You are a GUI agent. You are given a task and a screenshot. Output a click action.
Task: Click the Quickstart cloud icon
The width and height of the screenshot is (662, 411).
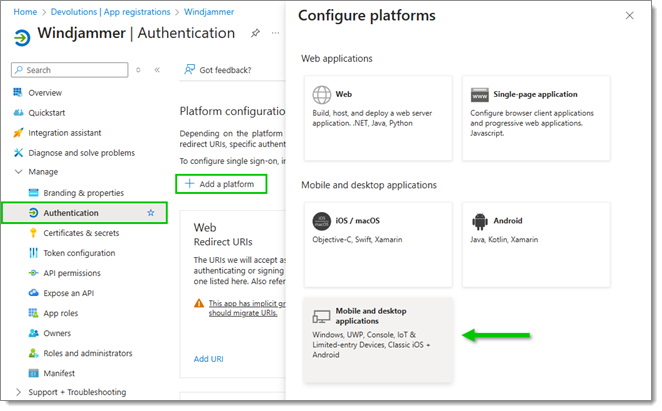(18, 112)
